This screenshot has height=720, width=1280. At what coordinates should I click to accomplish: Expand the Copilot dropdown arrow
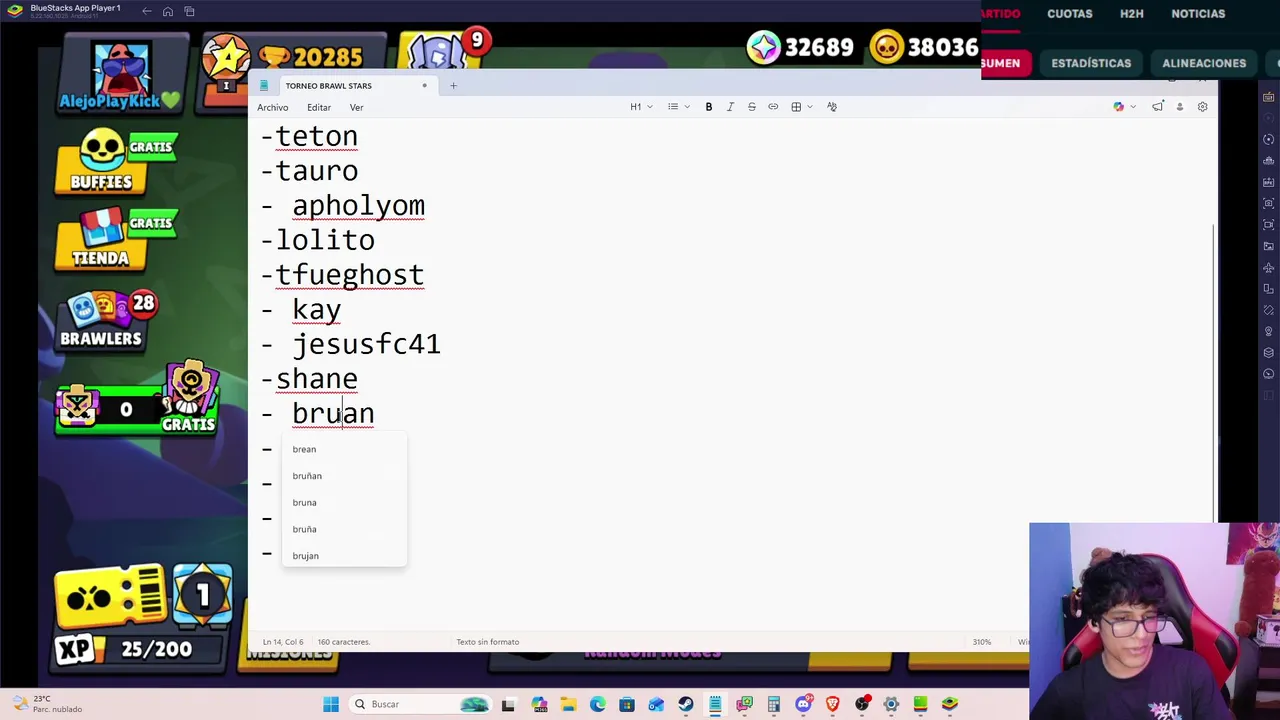[1133, 107]
